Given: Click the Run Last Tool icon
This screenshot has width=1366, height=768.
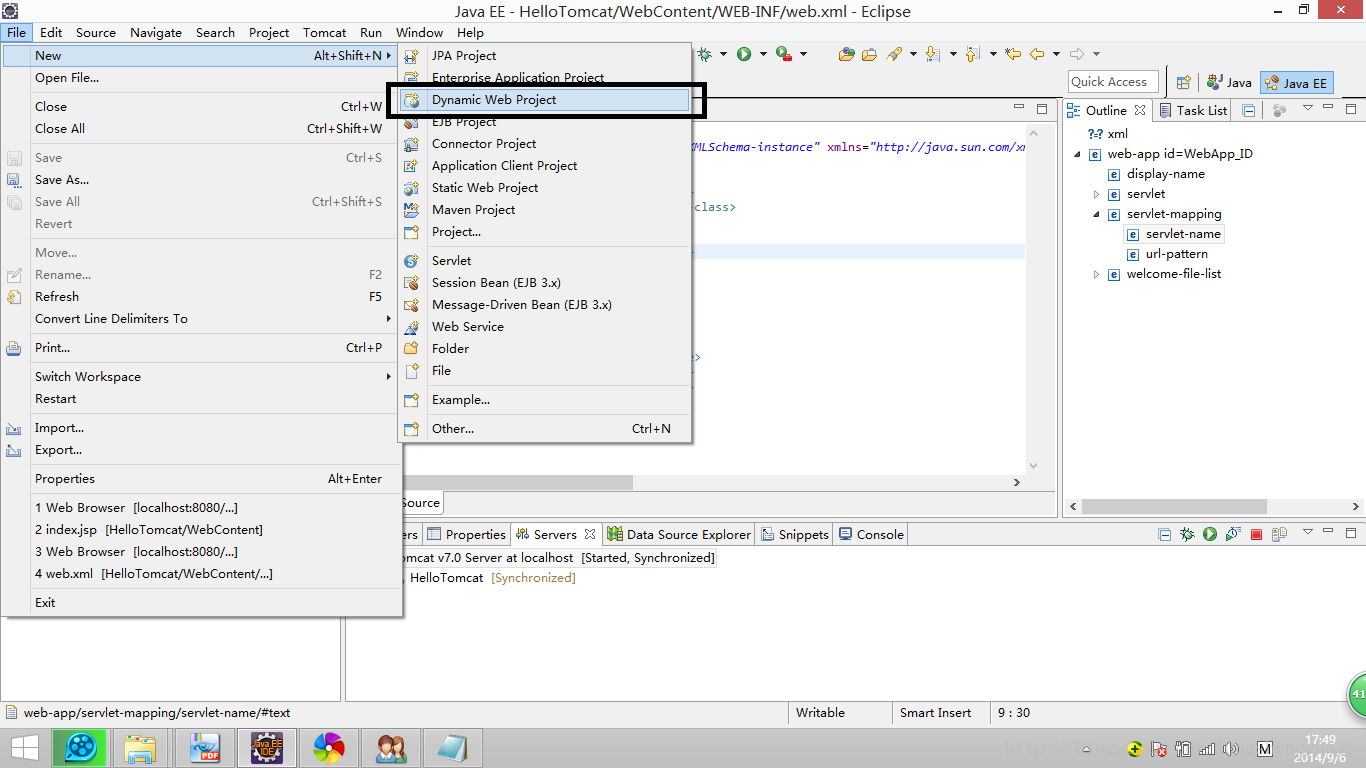Looking at the screenshot, I should point(784,54).
